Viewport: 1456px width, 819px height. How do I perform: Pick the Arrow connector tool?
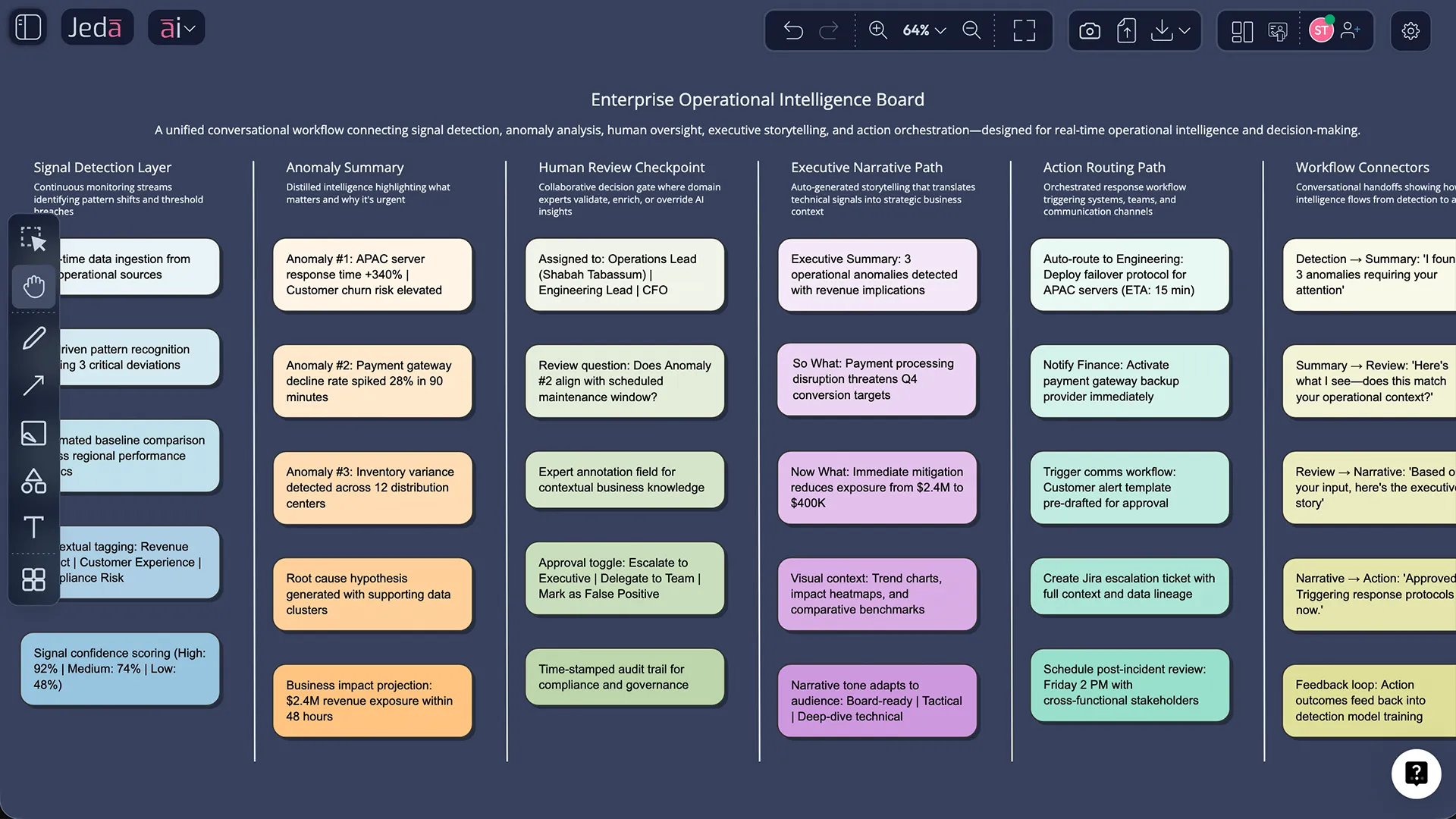[34, 386]
